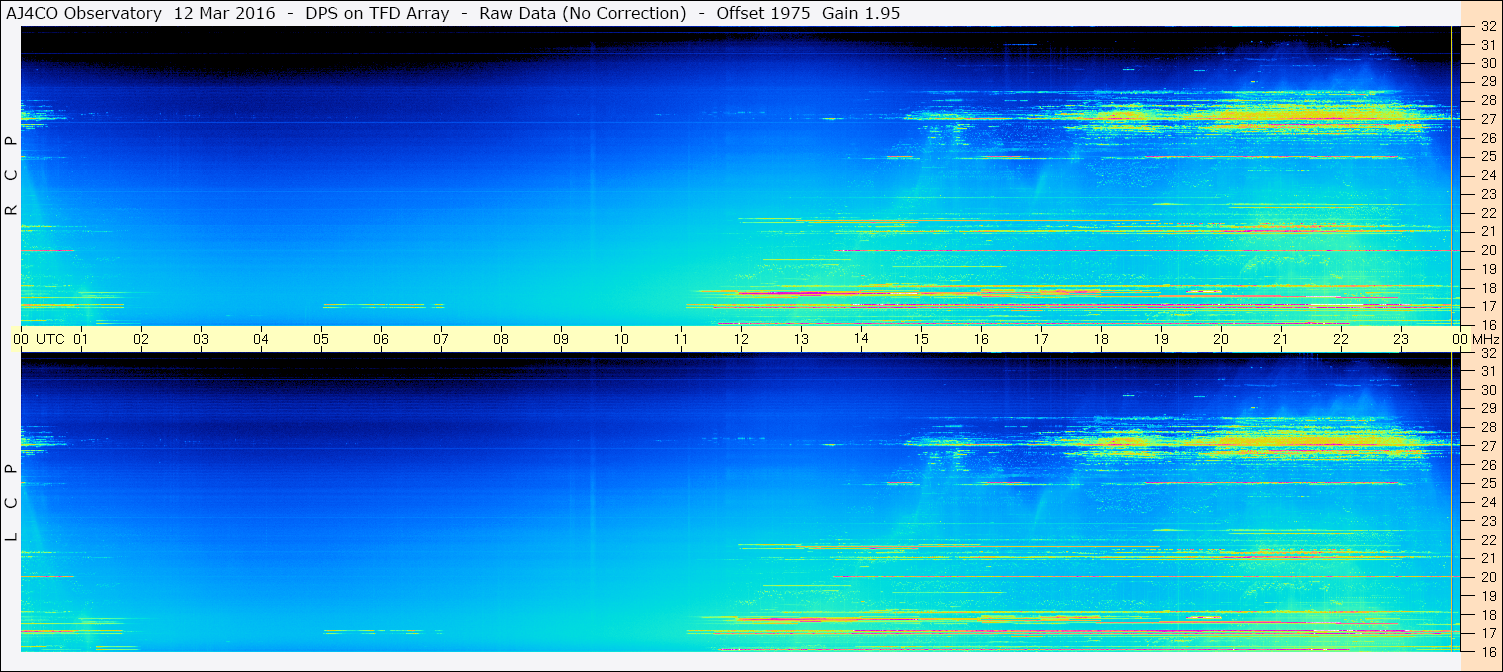This screenshot has height=672, width=1503.
Task: Select the date 12 Mar 2016 in header
Action: click(x=225, y=13)
